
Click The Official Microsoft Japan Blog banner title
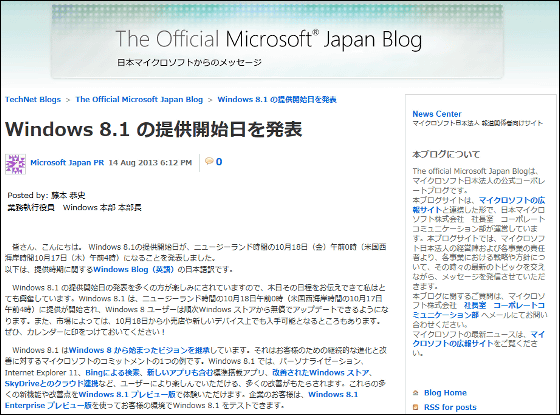tap(269, 39)
